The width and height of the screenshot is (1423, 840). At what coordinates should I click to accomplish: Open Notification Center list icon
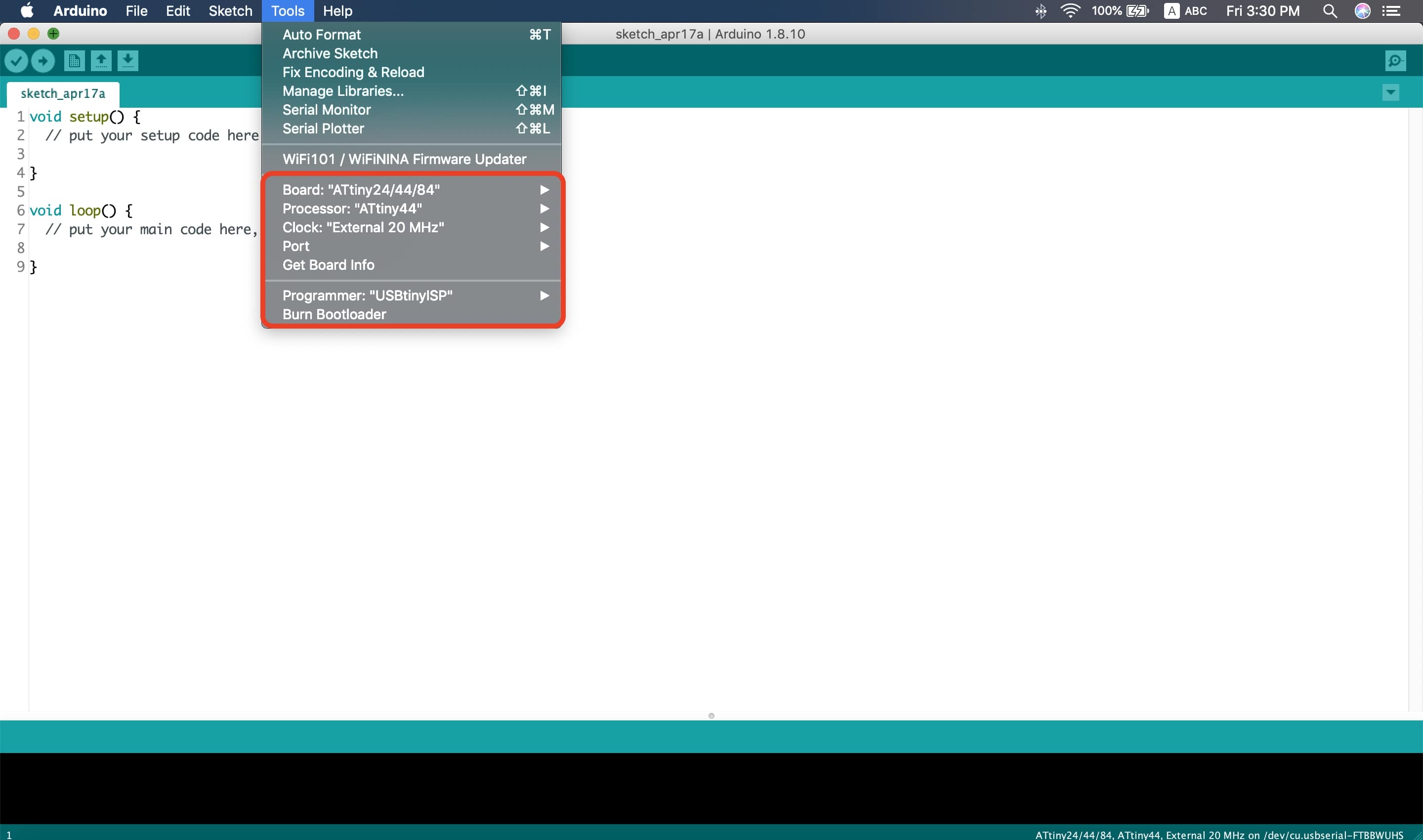coord(1391,11)
